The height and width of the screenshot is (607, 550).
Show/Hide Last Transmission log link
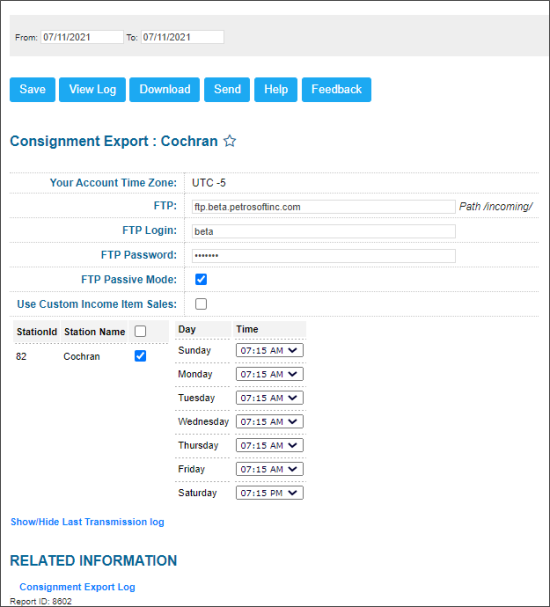click(x=87, y=522)
